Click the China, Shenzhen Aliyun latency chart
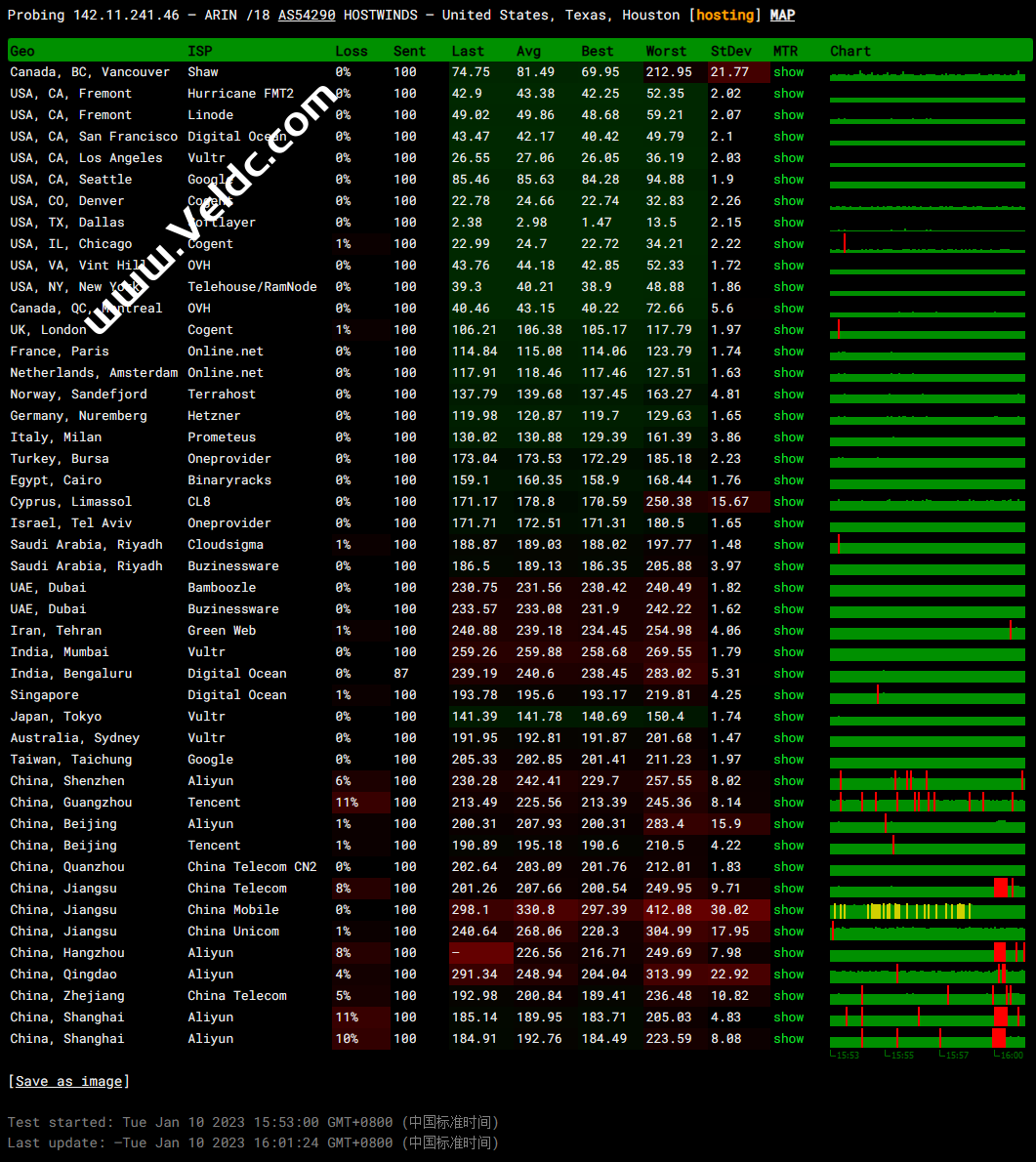Screen dimensions: 1036x1162 [928, 781]
